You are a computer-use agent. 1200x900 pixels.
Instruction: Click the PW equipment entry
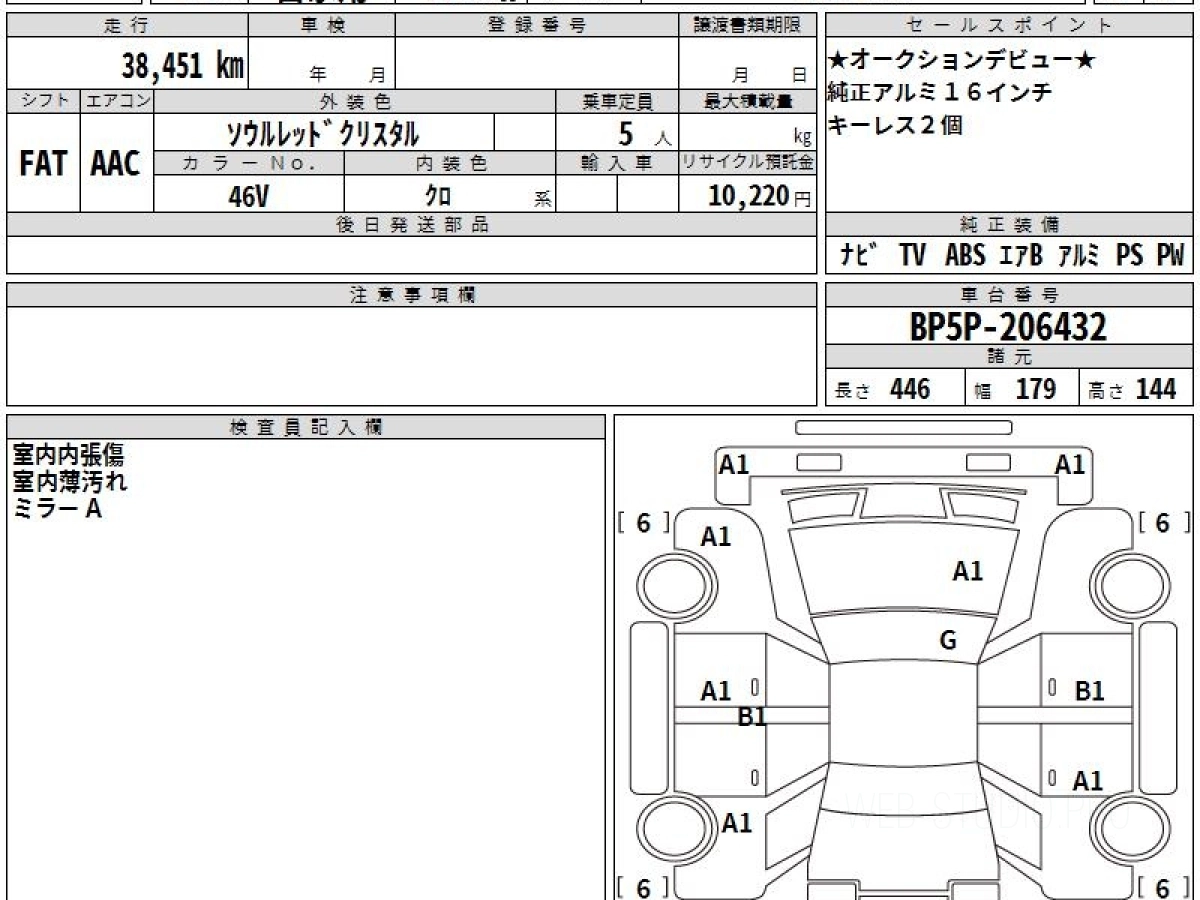tap(1170, 255)
